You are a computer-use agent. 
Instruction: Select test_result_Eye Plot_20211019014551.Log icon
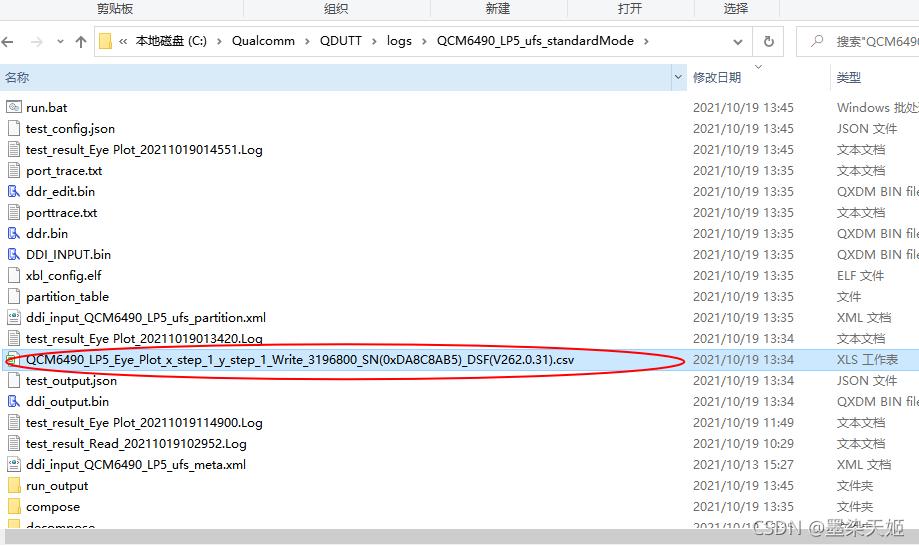coord(14,149)
